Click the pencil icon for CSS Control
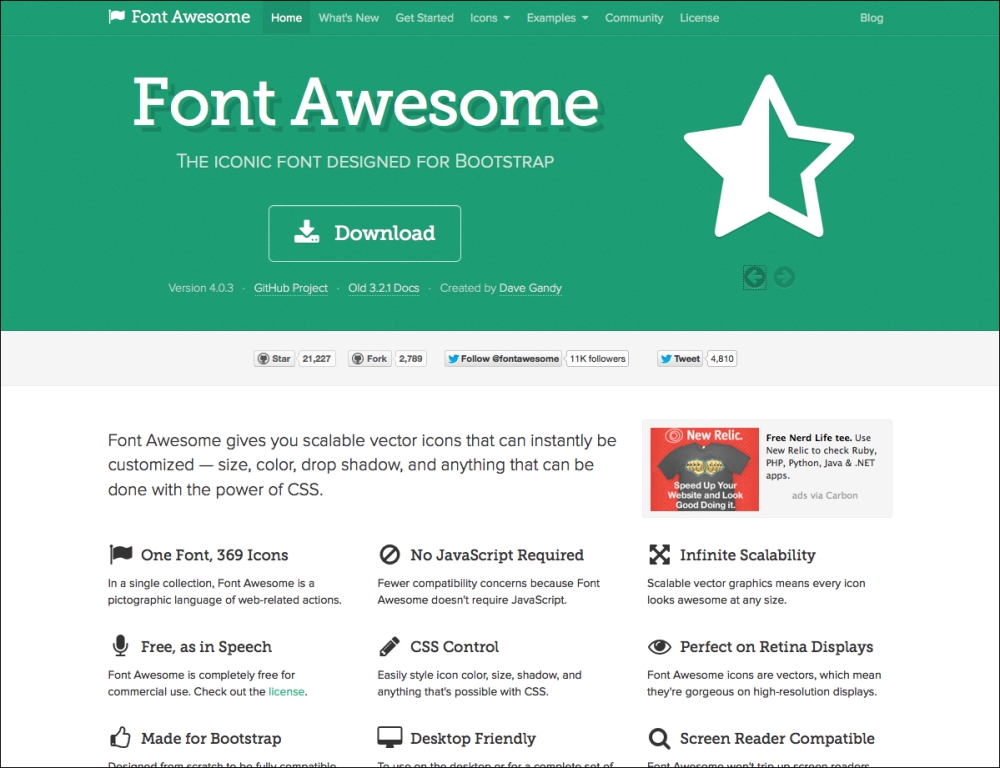 pos(390,645)
